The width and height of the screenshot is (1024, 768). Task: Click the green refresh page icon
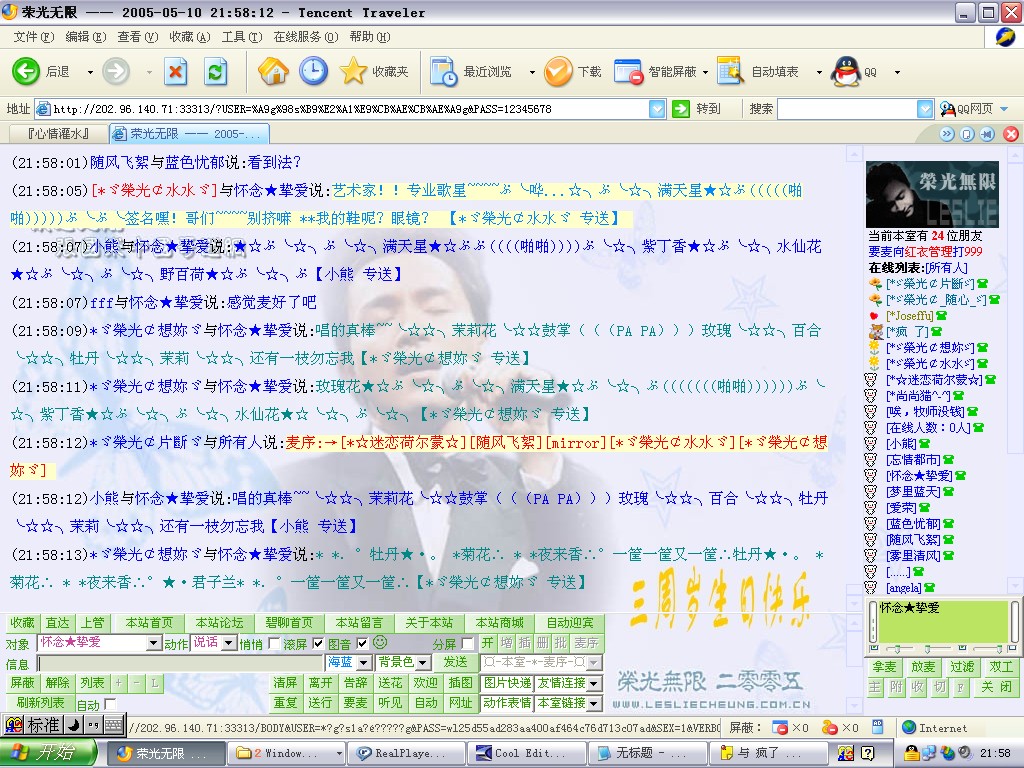pos(216,71)
